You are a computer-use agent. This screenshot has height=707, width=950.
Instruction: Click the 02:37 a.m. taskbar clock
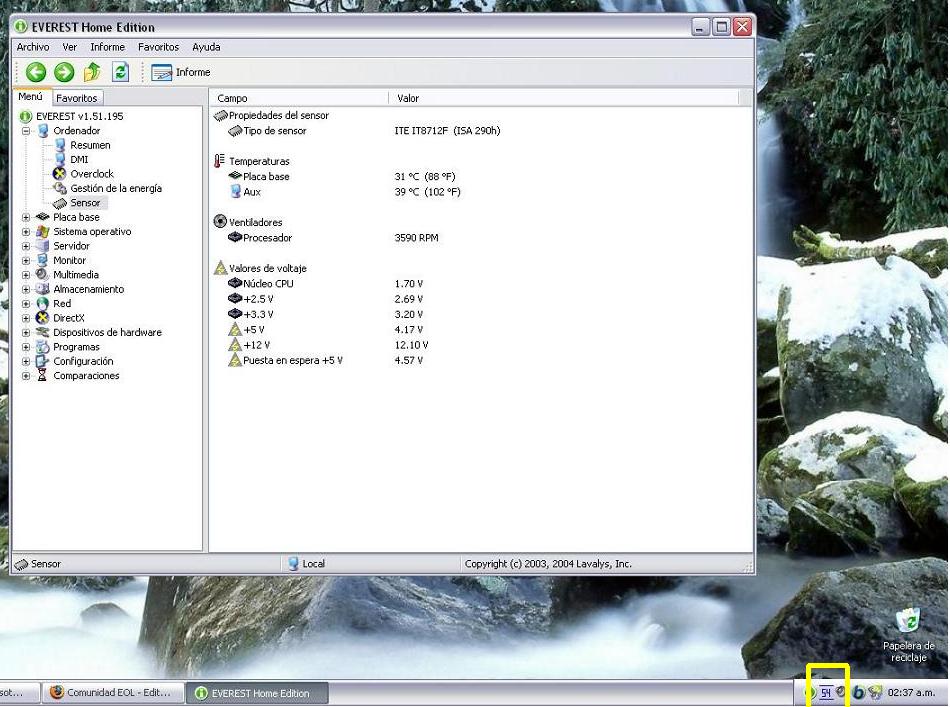[x=911, y=692]
